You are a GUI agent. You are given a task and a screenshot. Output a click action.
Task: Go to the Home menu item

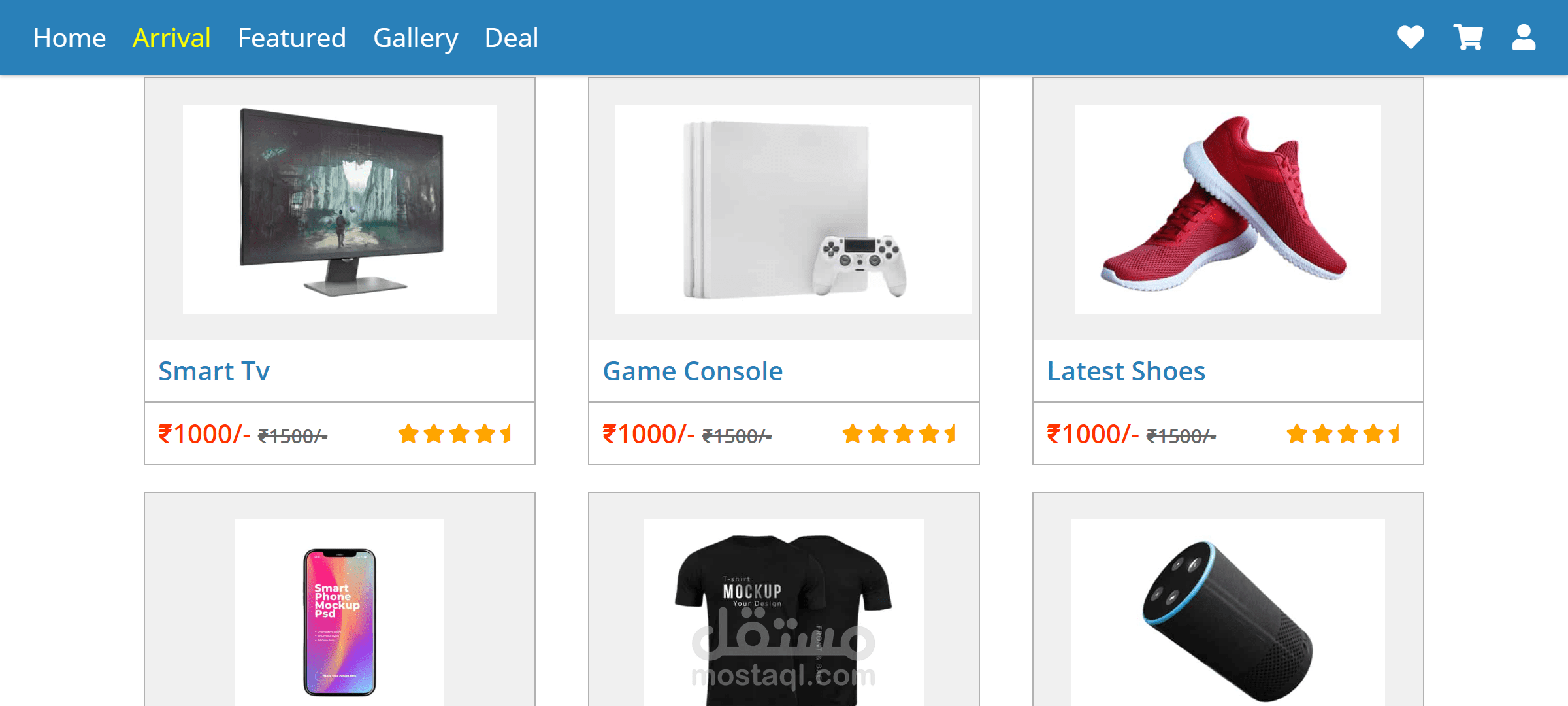point(69,38)
